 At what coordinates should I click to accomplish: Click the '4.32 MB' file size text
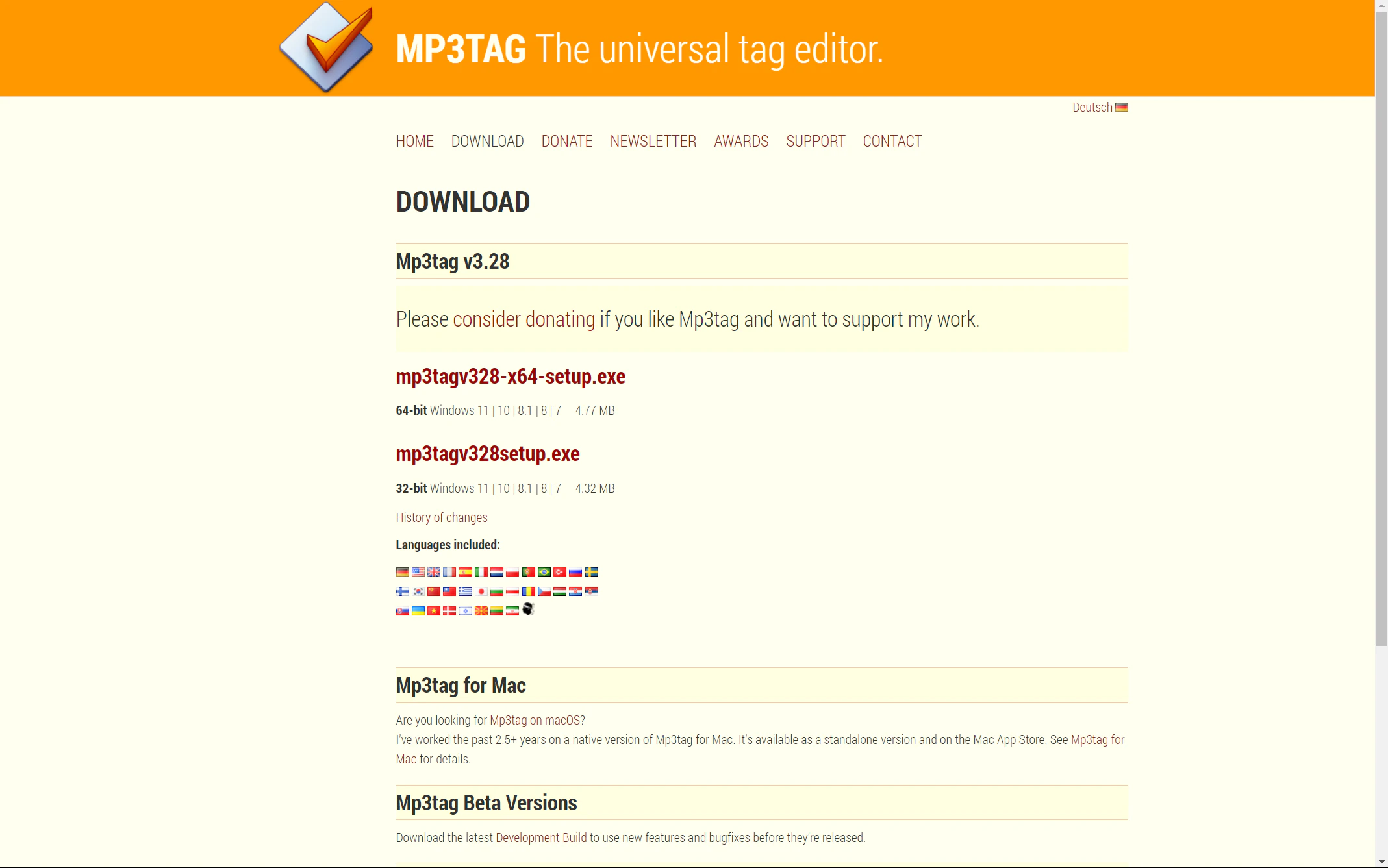(x=595, y=488)
